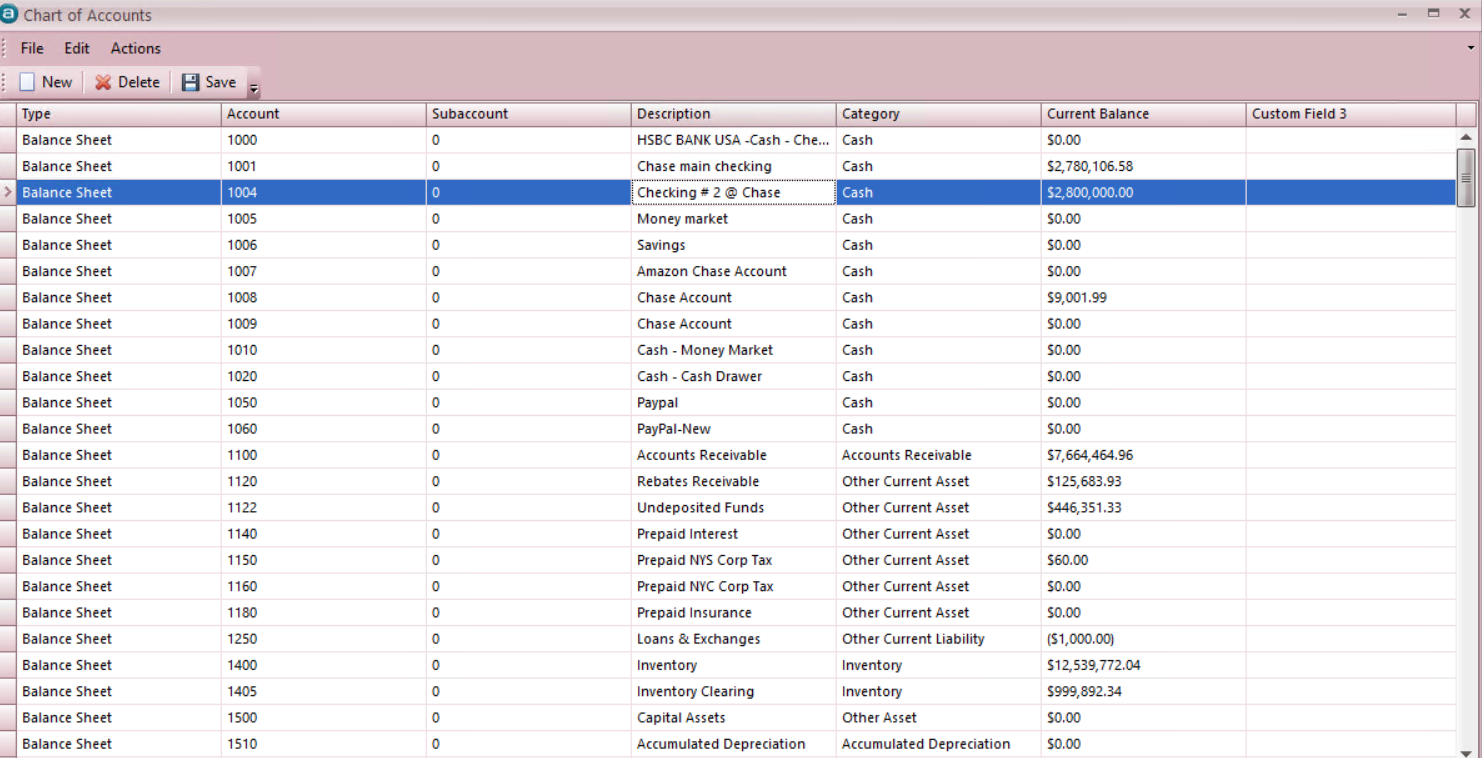Click the Save floppy disk icon
Viewport: 1482px width, 758px height.
(191, 83)
